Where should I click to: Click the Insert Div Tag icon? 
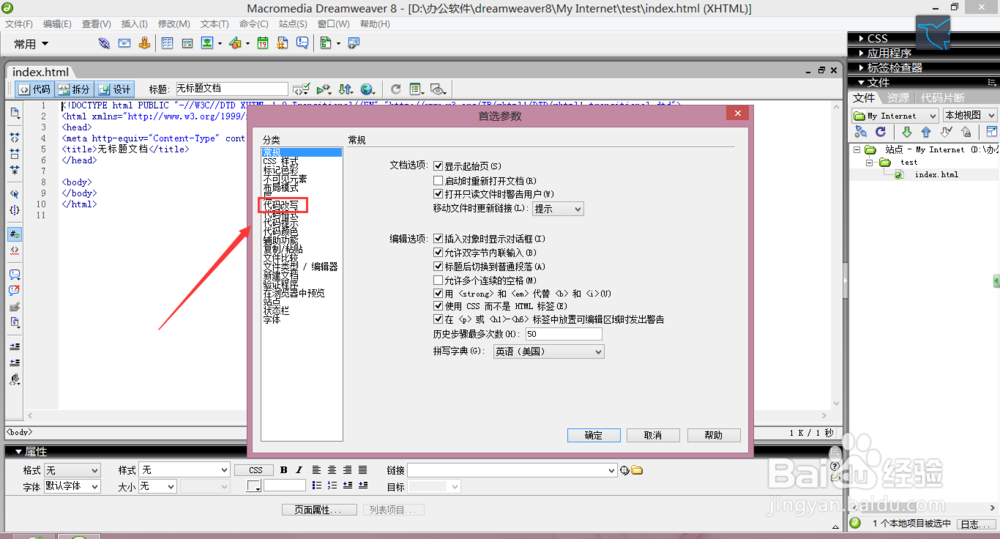188,43
